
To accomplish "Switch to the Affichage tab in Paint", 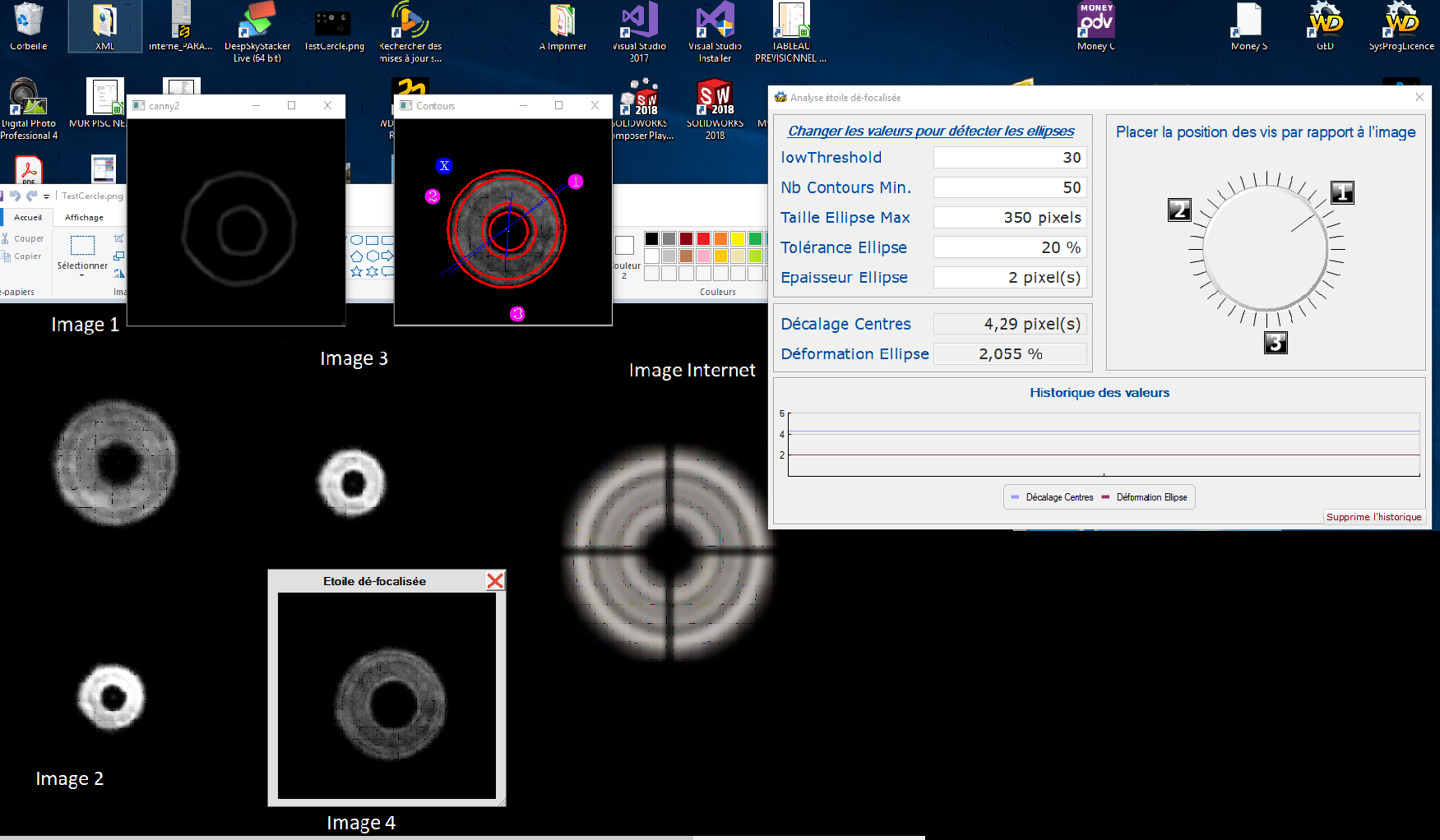I will pos(84,218).
